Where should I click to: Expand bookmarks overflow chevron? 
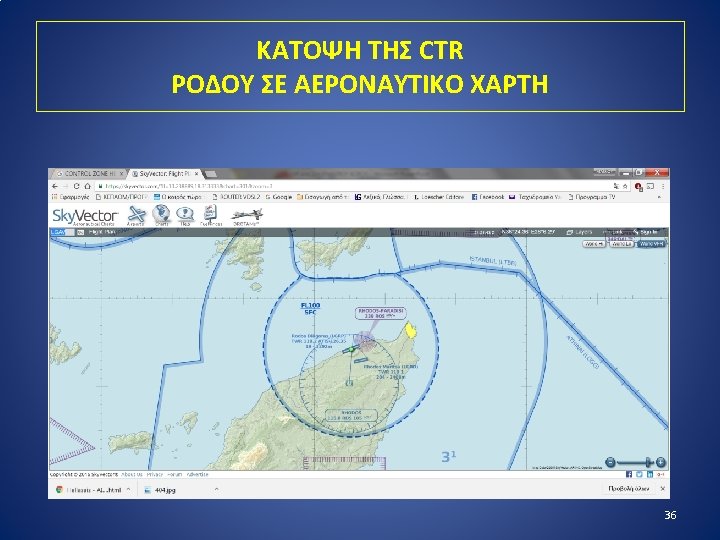tap(659, 197)
